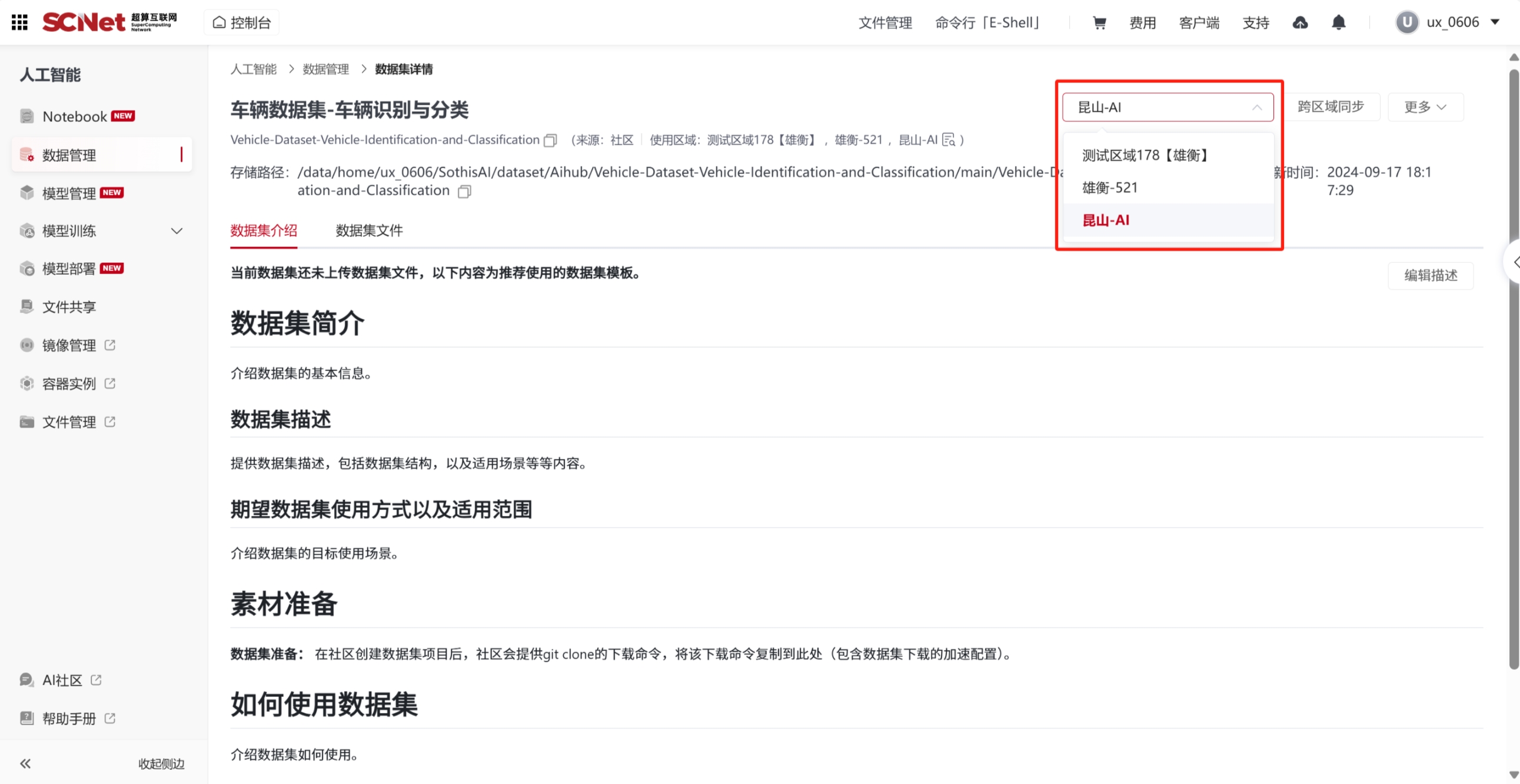Click double-arrow collapse sidebar icon

[x=25, y=763]
